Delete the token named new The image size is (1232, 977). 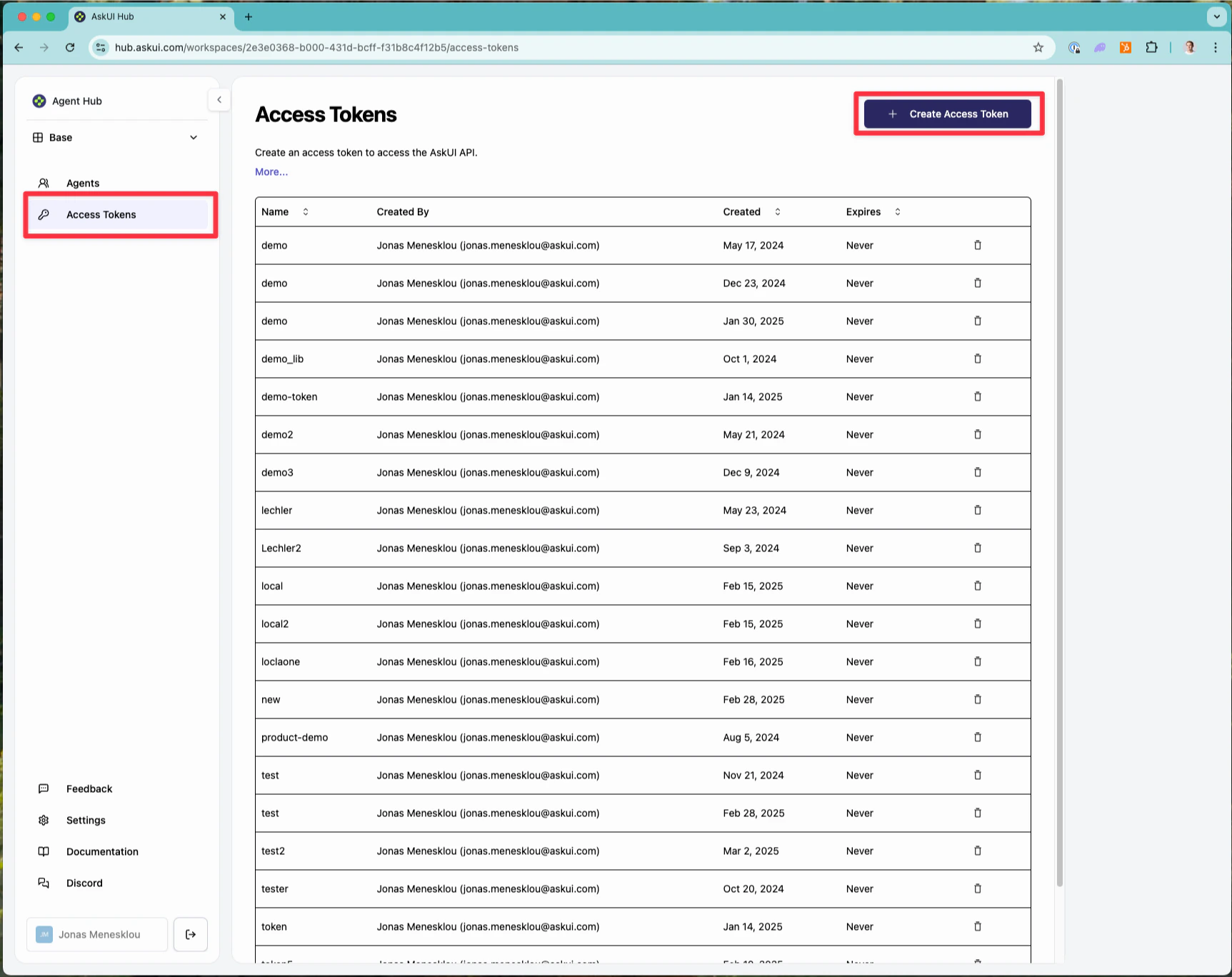click(978, 699)
